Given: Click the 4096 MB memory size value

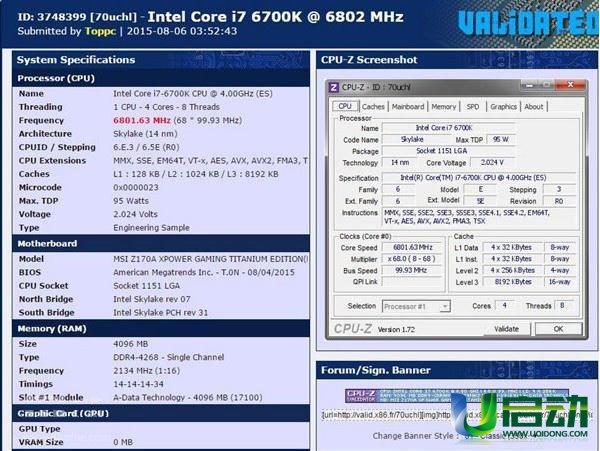Looking at the screenshot, I should (130, 344).
